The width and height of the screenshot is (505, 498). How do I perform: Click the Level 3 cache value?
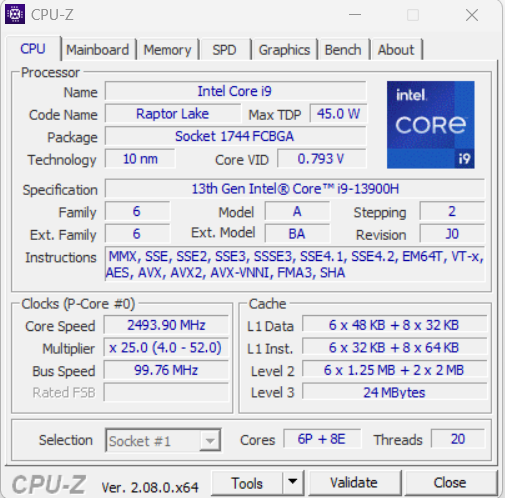point(395,392)
